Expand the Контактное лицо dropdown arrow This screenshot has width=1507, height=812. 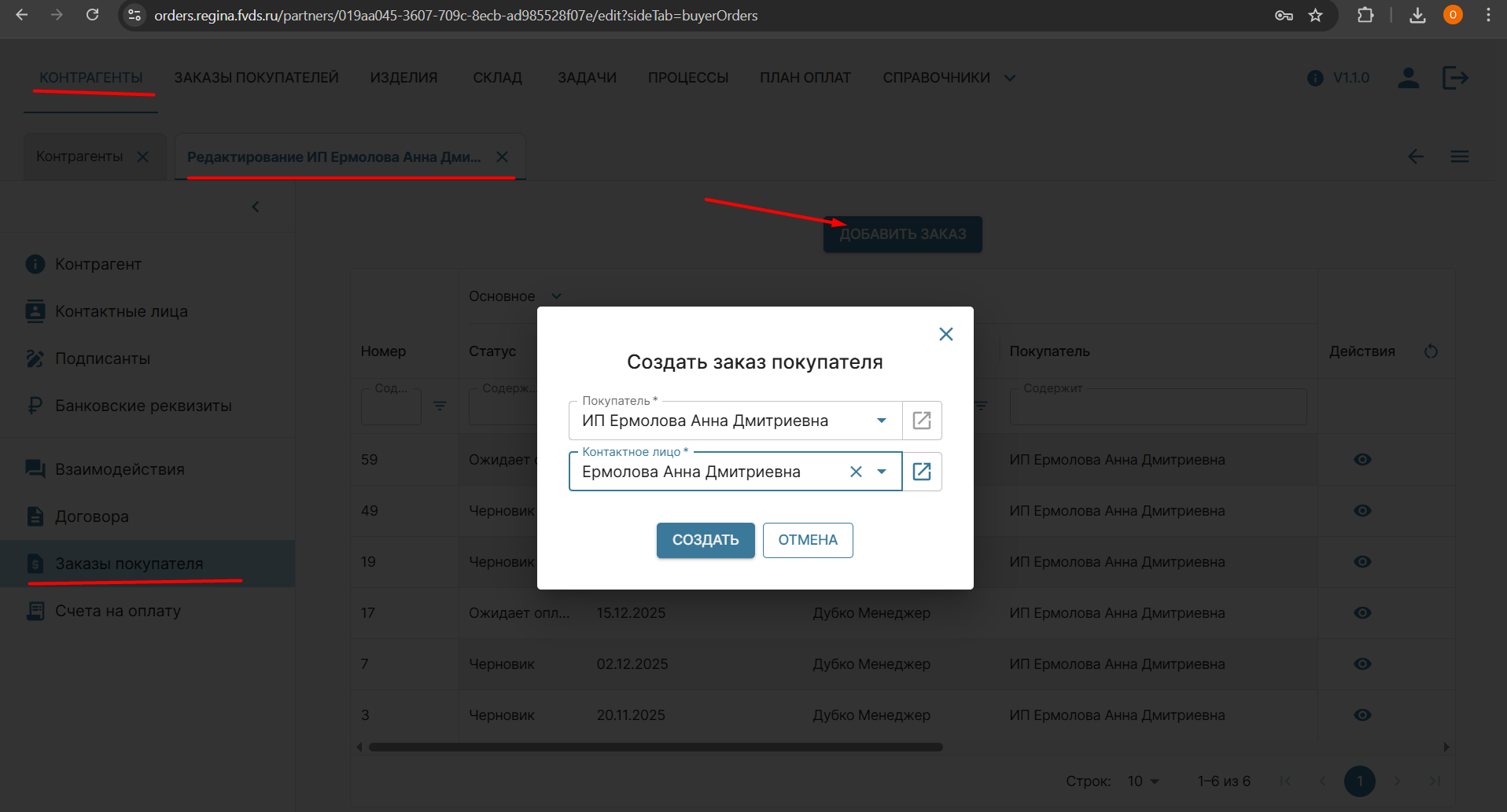point(882,472)
